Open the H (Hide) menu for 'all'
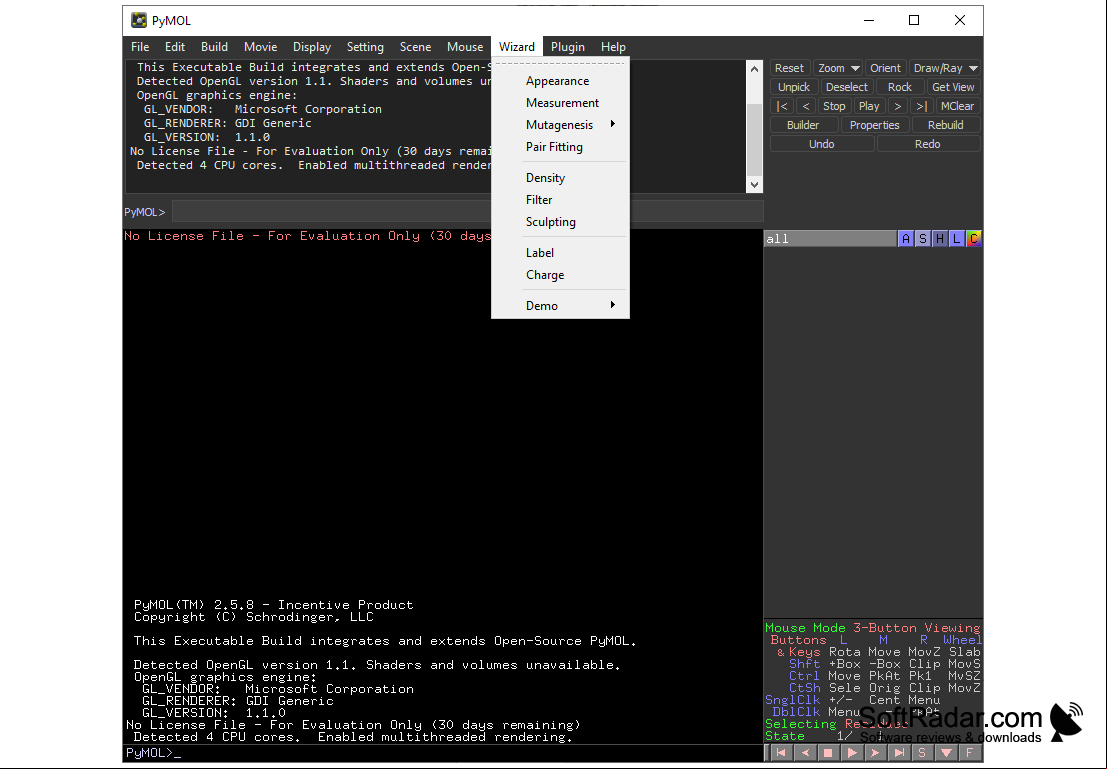Image resolution: width=1107 pixels, height=769 pixels. point(940,239)
